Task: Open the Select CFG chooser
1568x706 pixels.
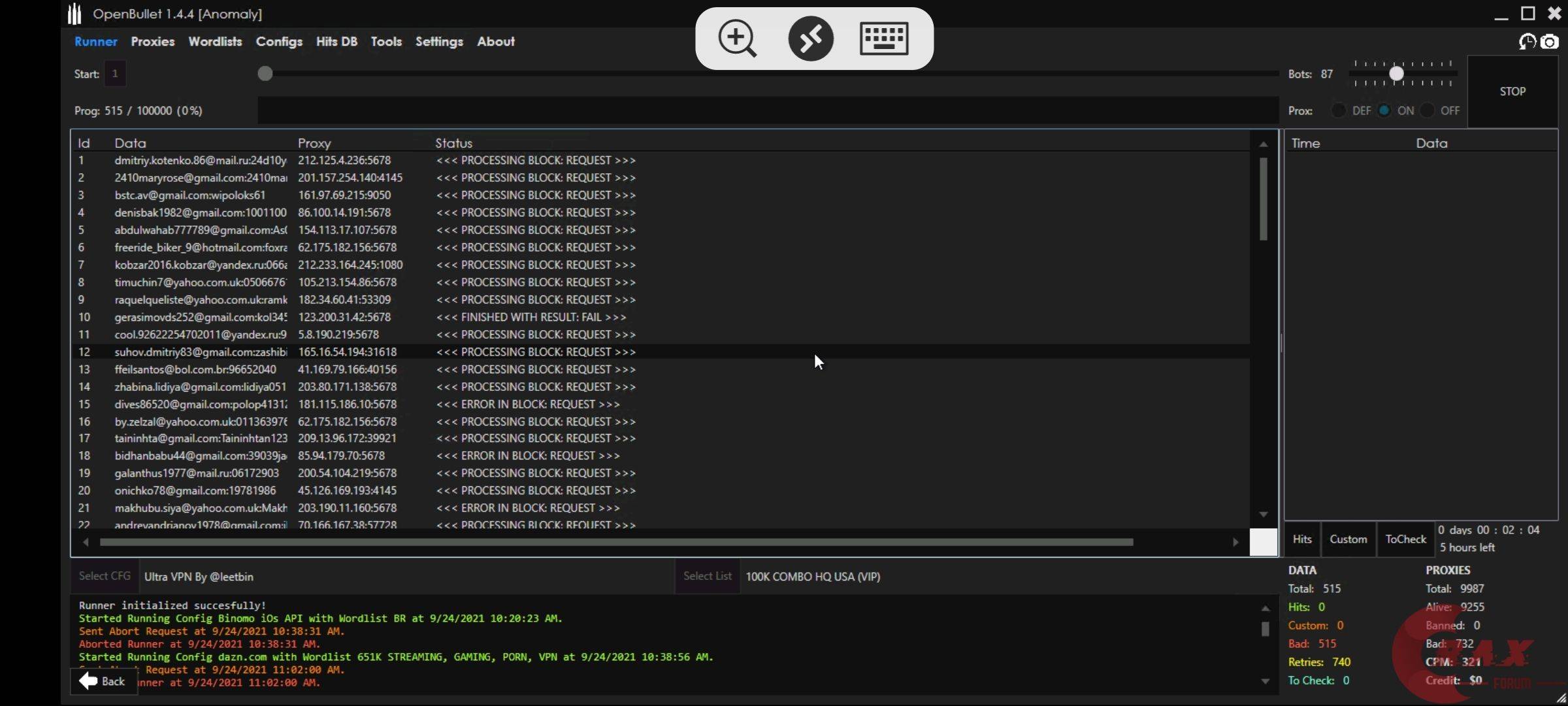Action: click(x=105, y=576)
